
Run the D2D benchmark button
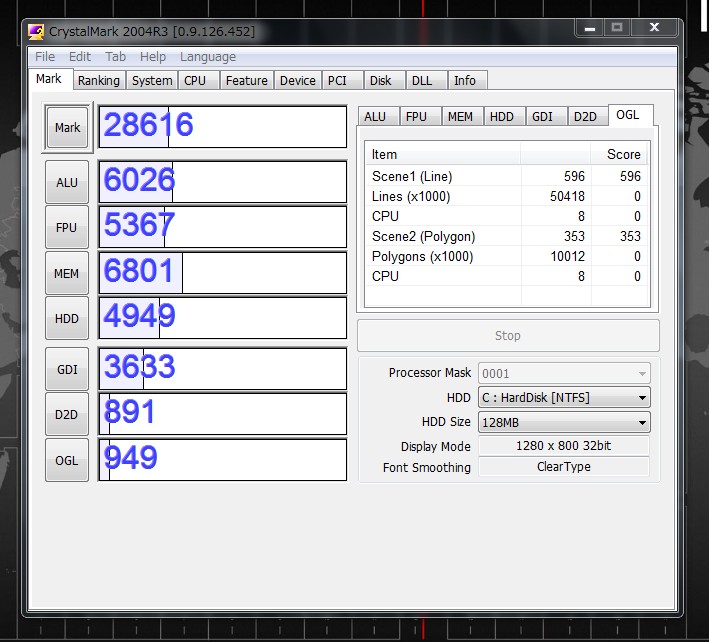(x=67, y=415)
